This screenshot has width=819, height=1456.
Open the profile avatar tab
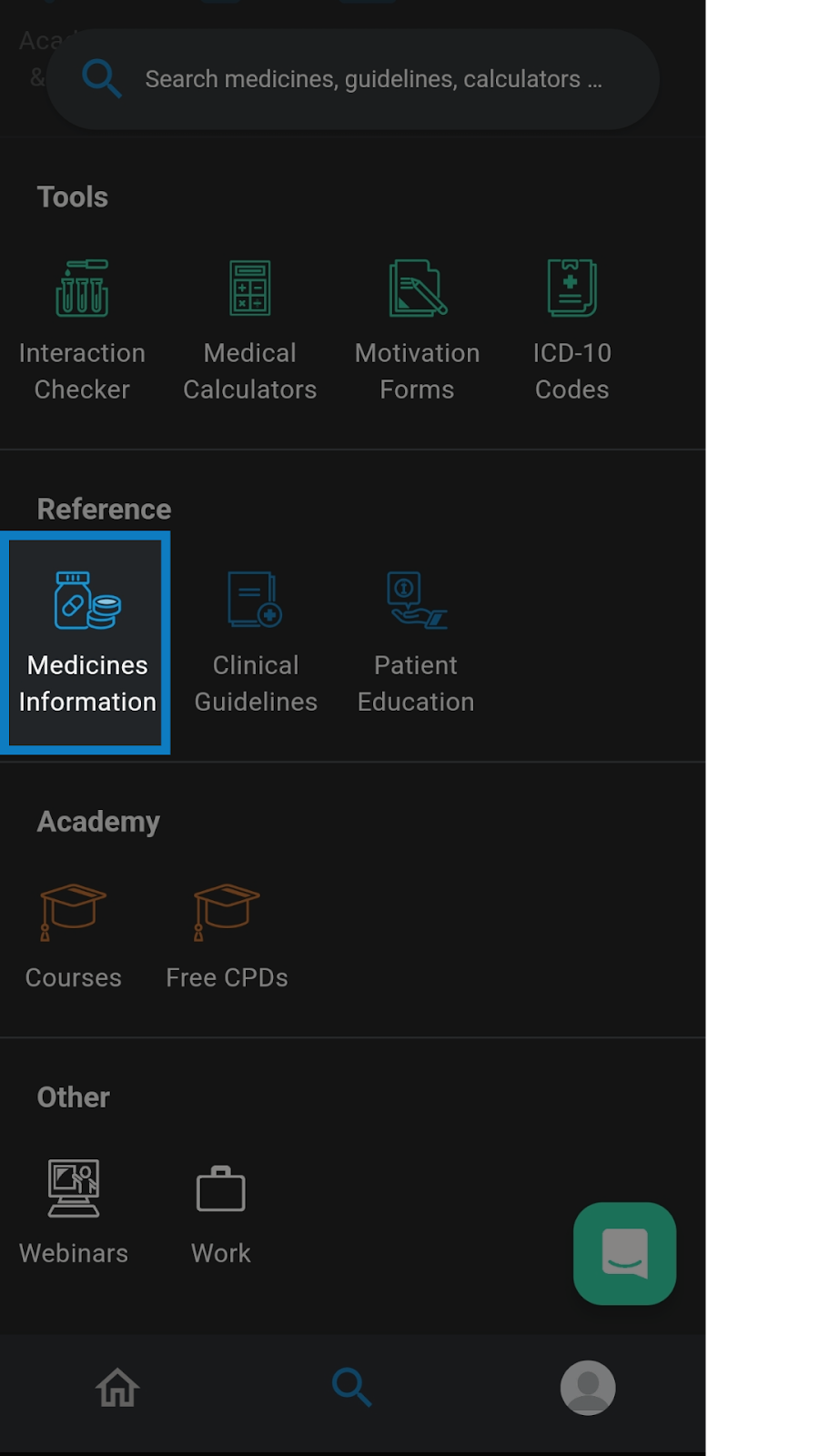tap(588, 1388)
